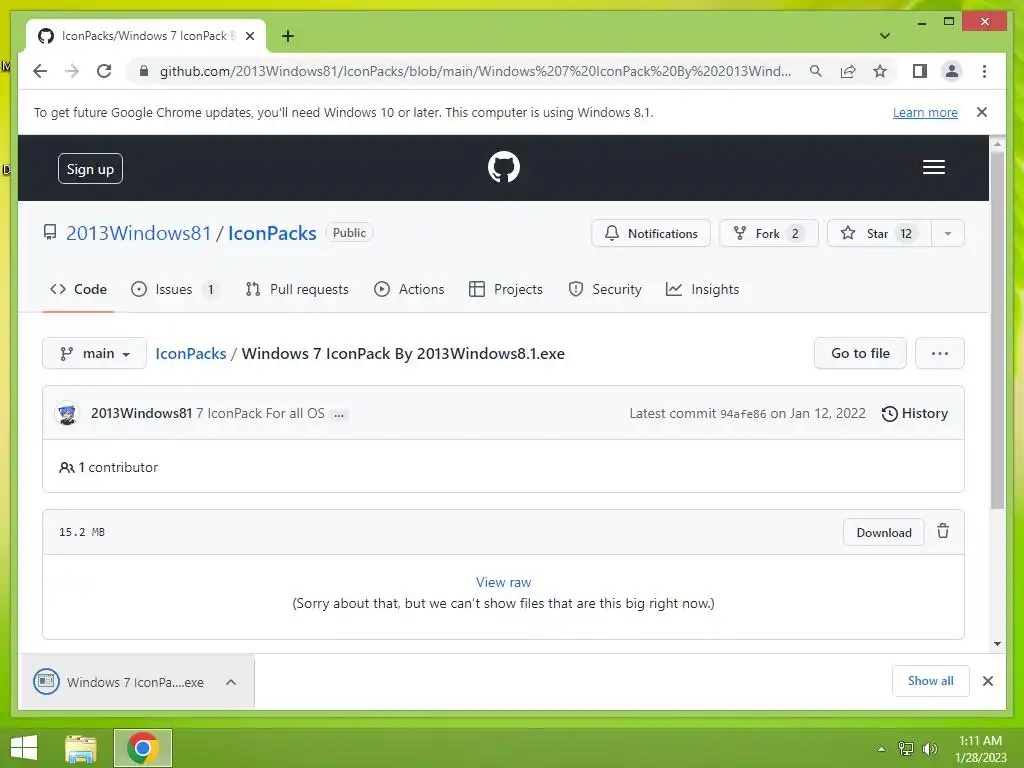Open the IconPacks repository title link

click(272, 233)
